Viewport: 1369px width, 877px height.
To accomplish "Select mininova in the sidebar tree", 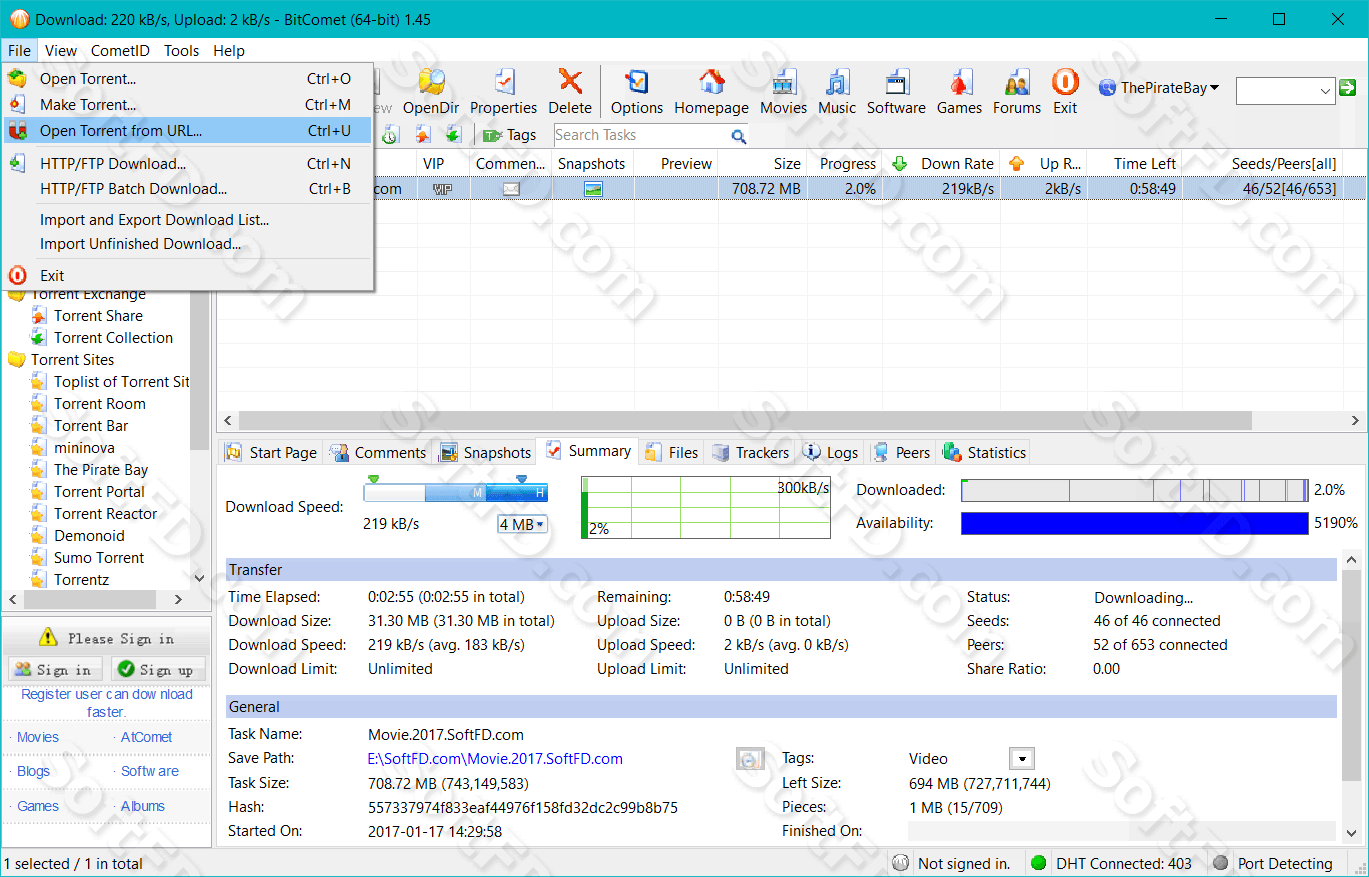I will click(84, 448).
